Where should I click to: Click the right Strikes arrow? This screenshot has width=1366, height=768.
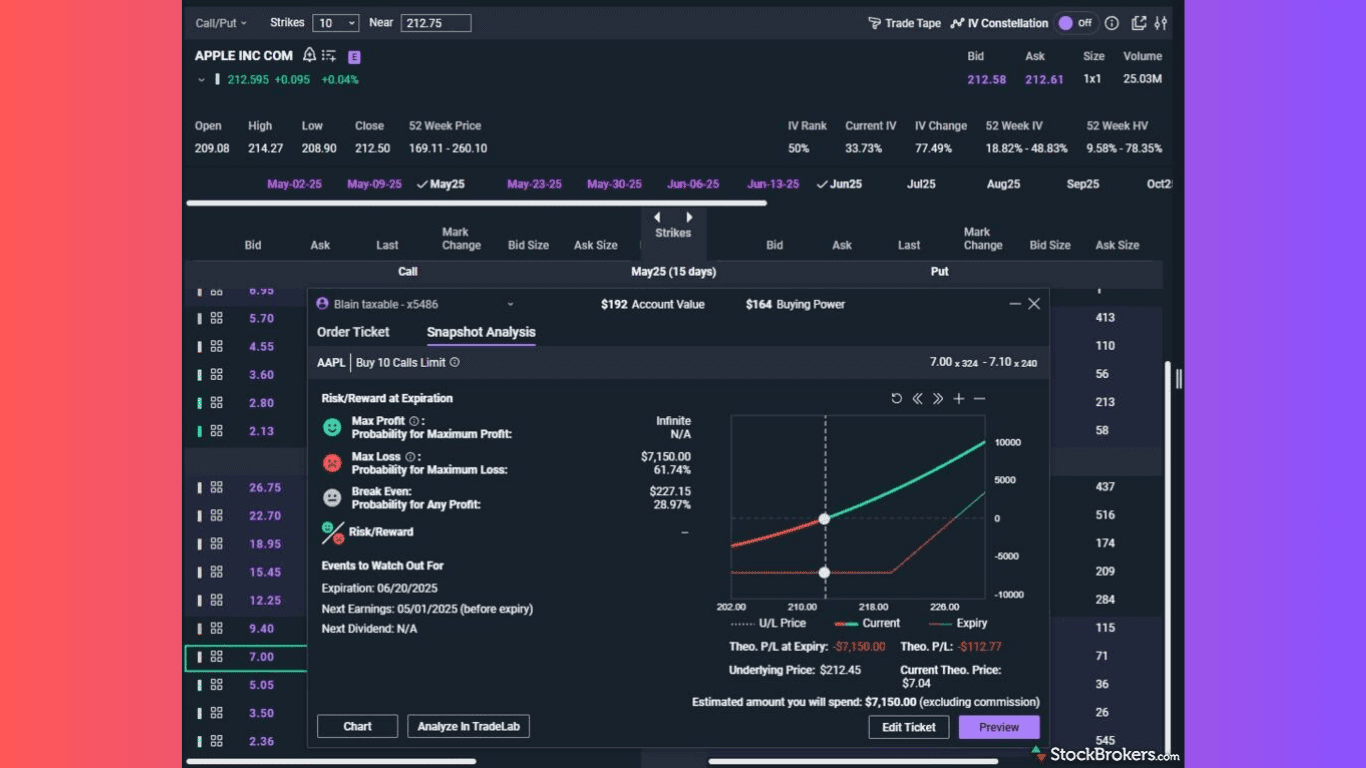tap(689, 217)
